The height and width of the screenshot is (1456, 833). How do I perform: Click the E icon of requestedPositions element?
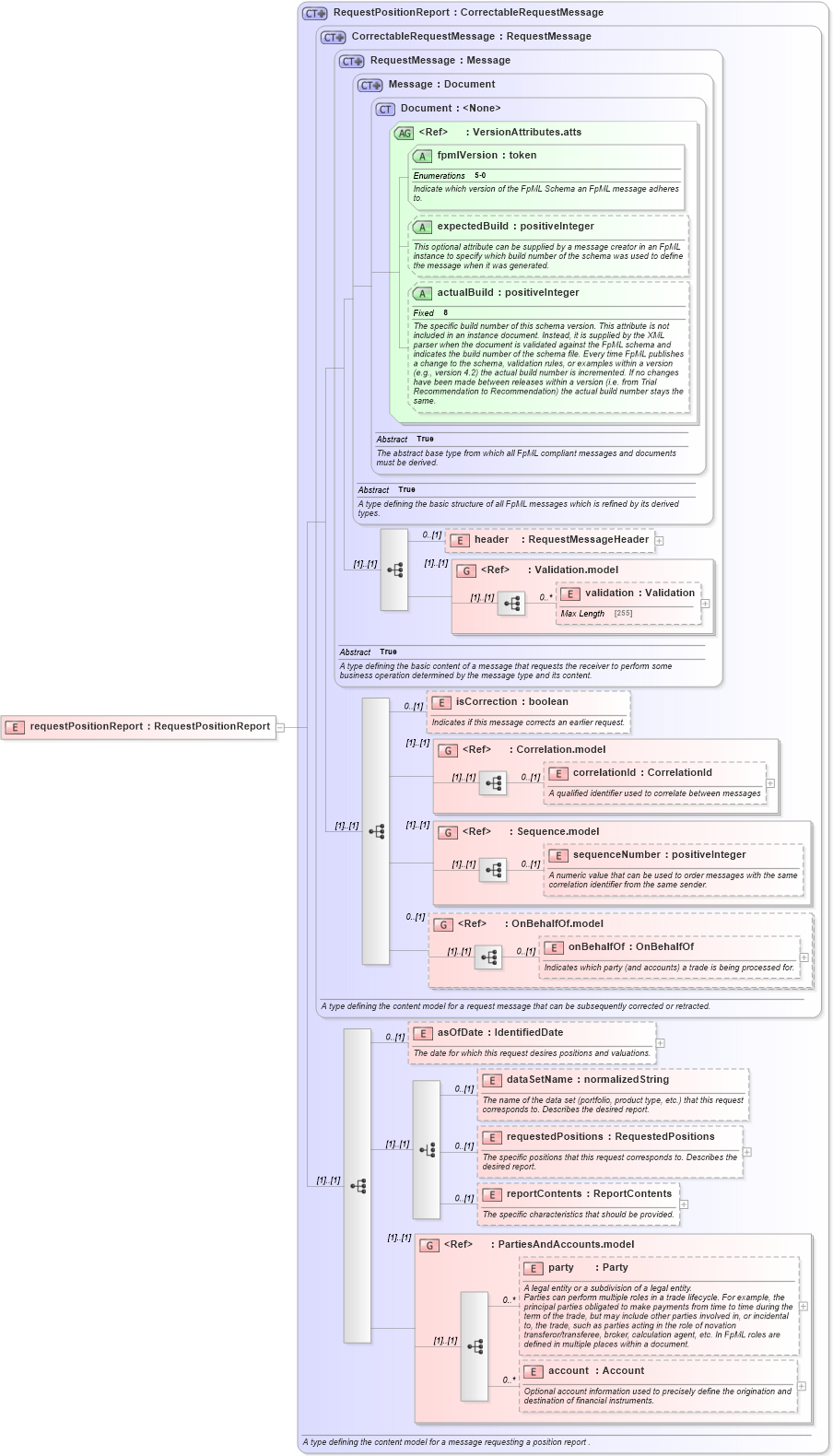[x=492, y=1138]
